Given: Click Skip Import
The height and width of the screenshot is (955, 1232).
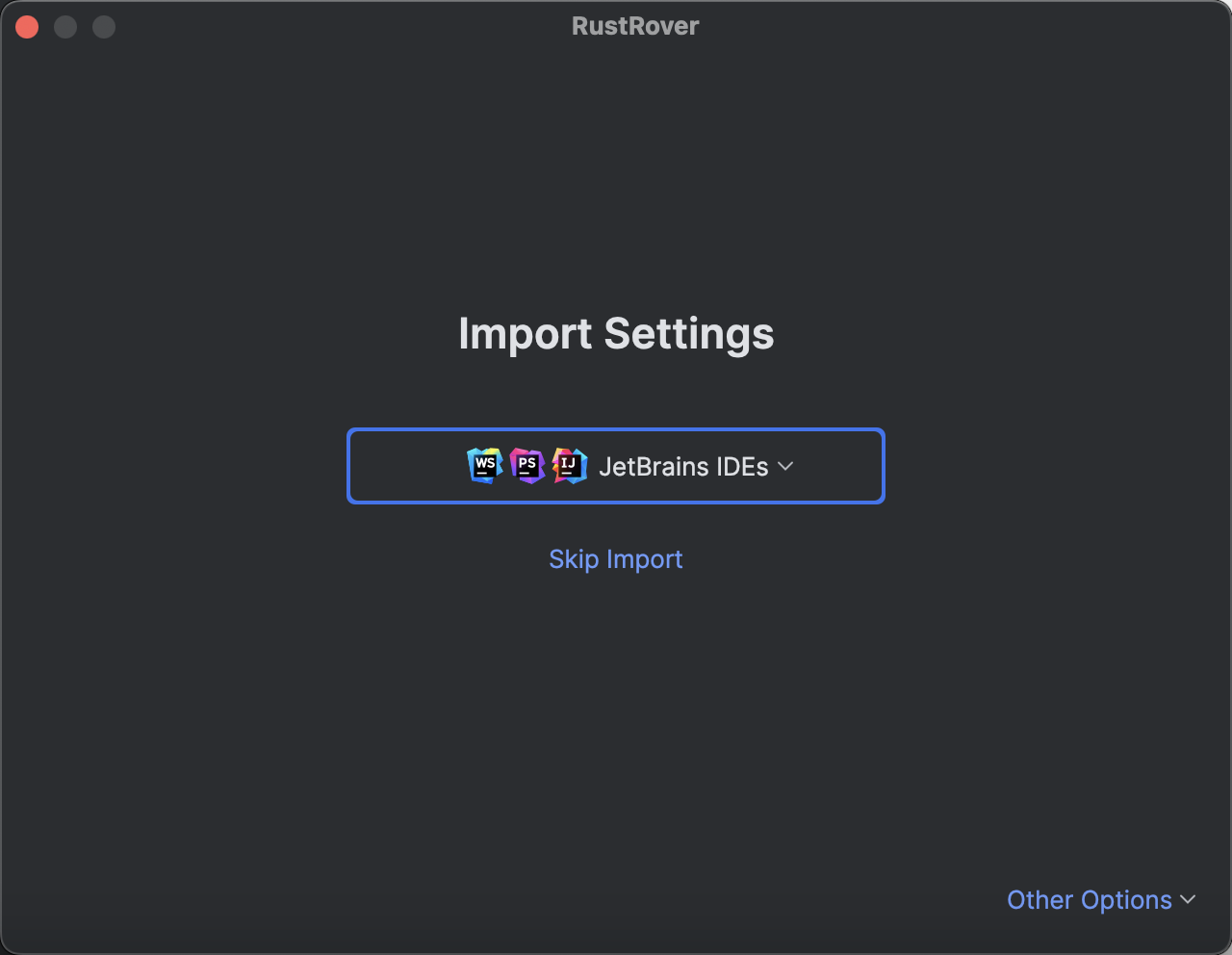Looking at the screenshot, I should pyautogui.click(x=615, y=558).
